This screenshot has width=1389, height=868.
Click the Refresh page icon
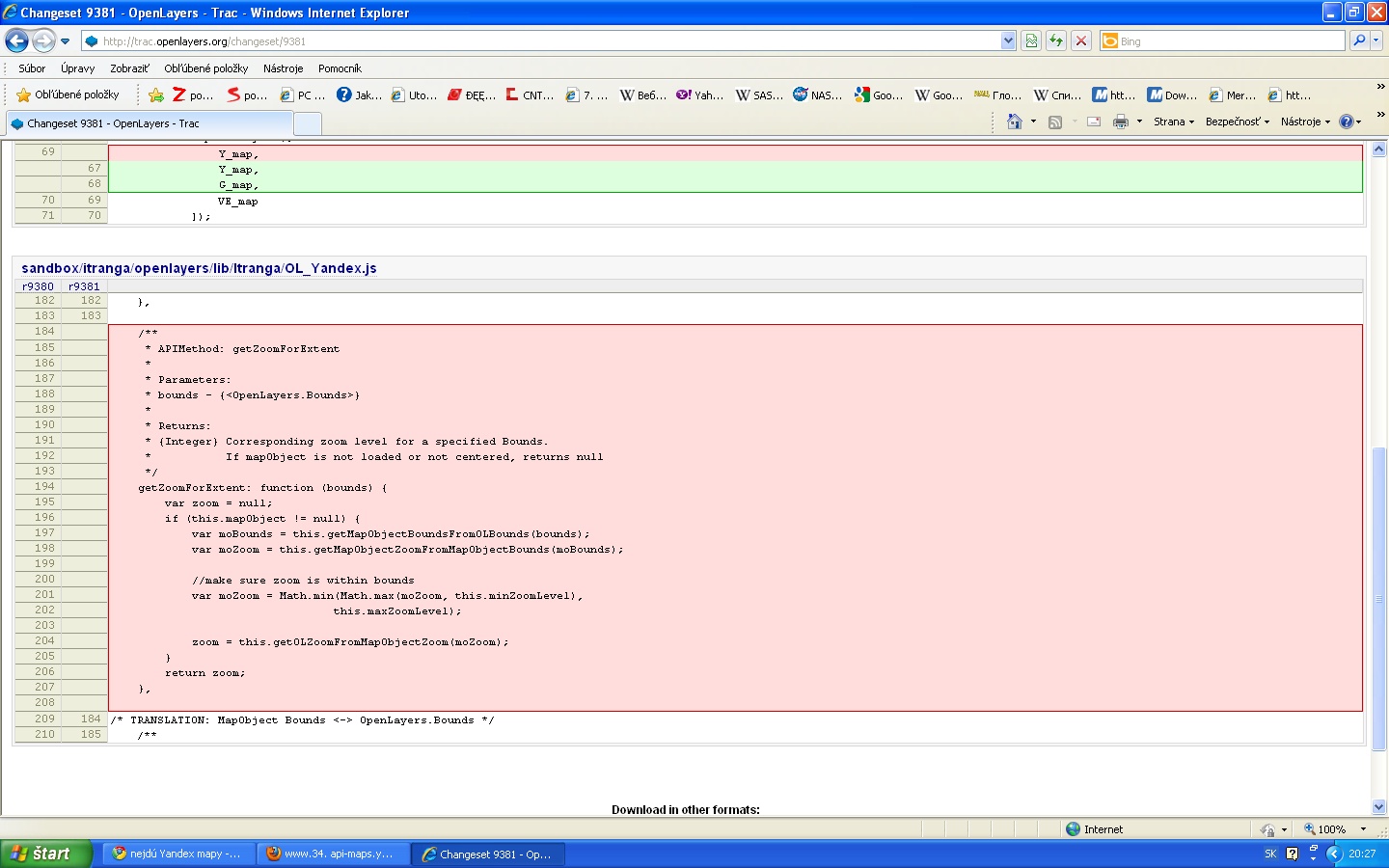point(1056,41)
